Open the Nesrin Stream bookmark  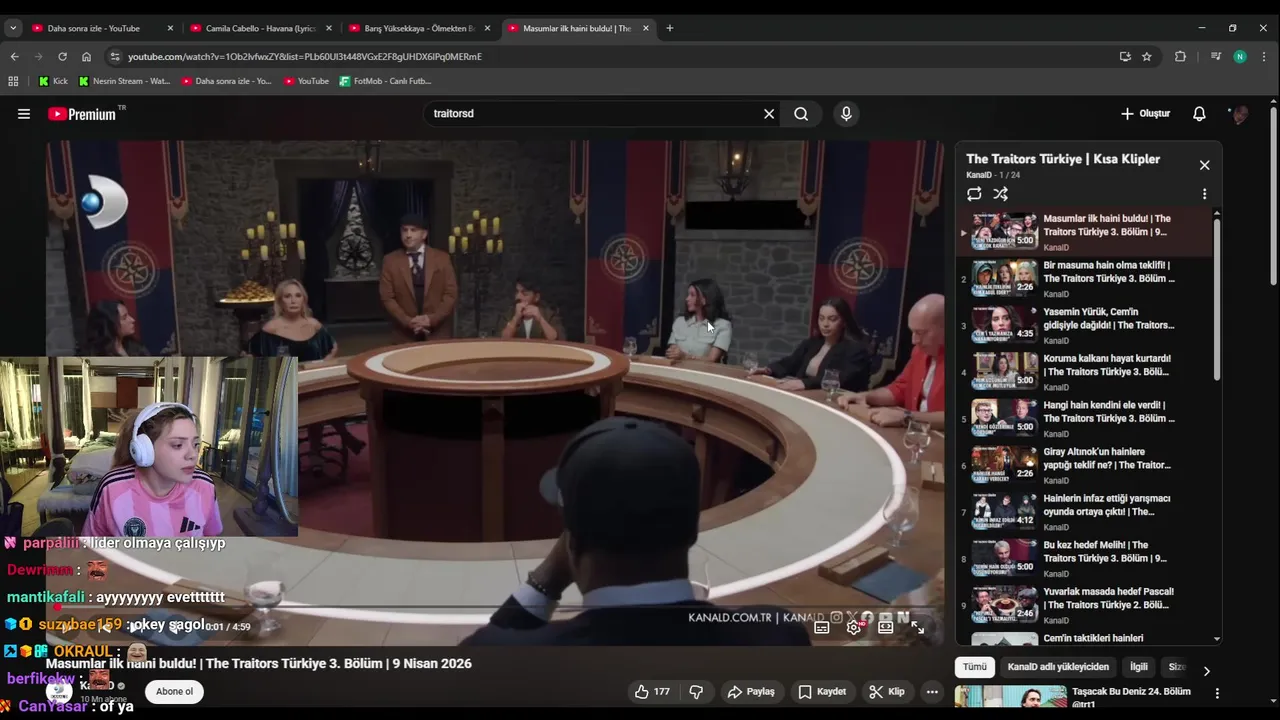pos(125,81)
